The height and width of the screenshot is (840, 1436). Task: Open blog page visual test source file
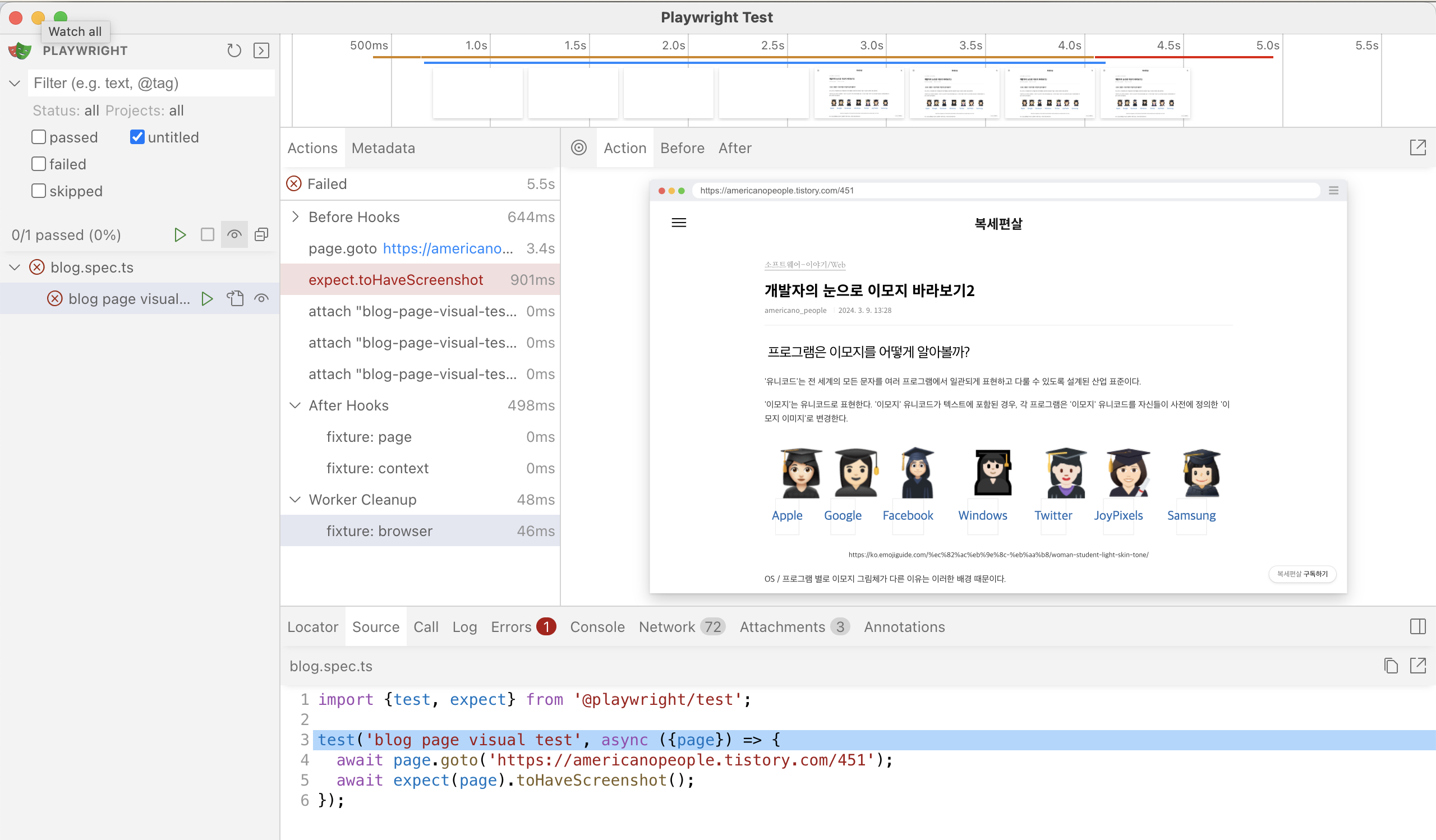(235, 298)
